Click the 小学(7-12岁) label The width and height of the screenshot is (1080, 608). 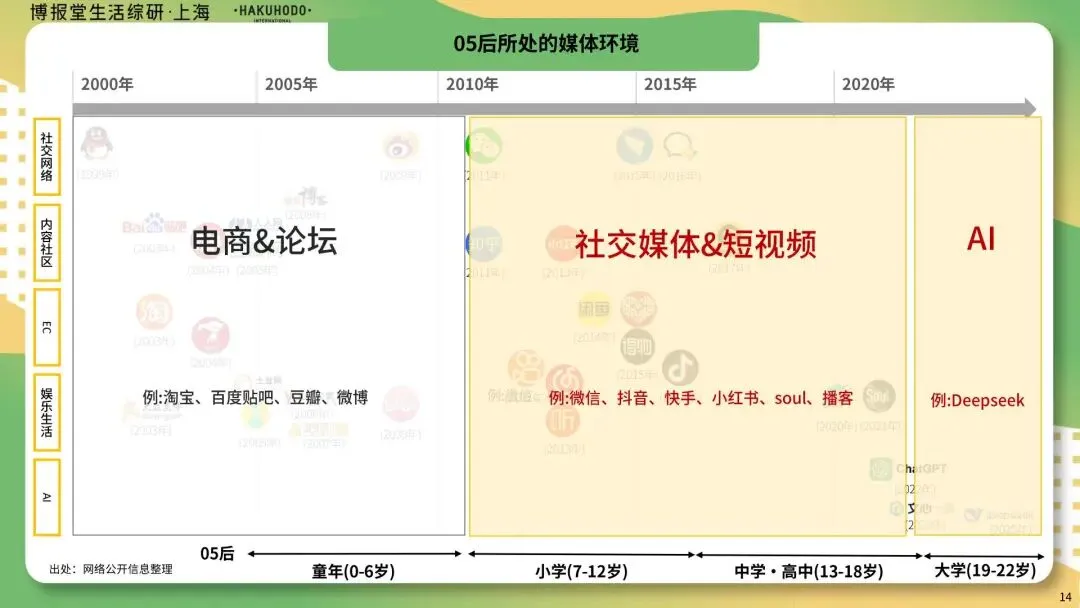pos(581,572)
